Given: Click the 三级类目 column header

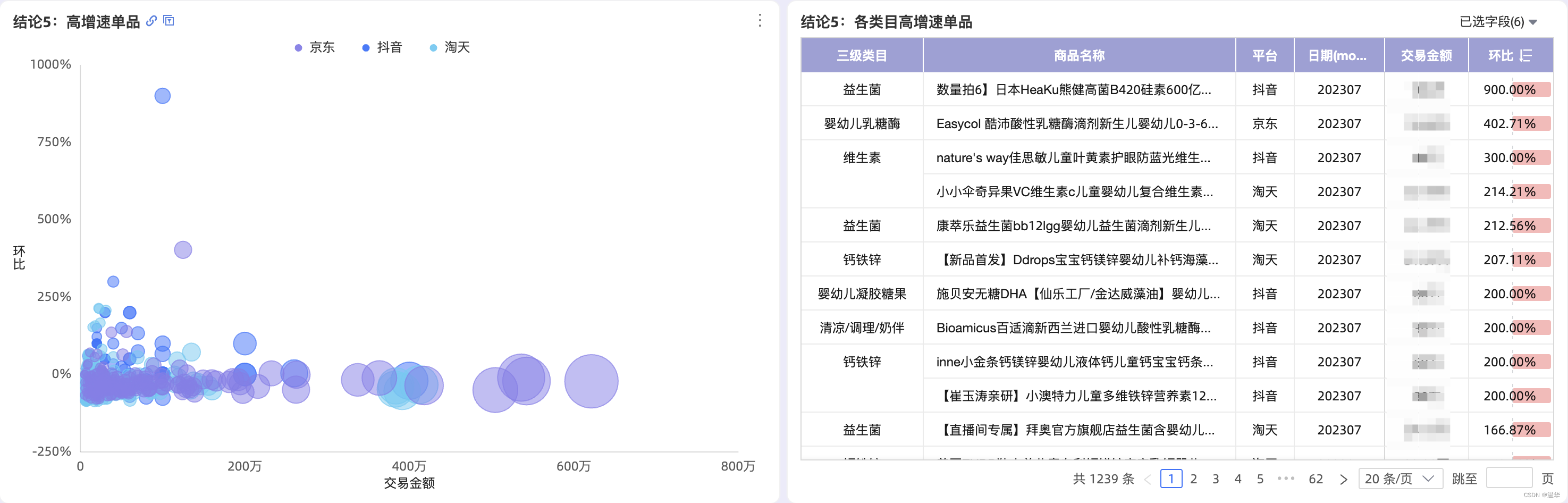Looking at the screenshot, I should tap(862, 55).
